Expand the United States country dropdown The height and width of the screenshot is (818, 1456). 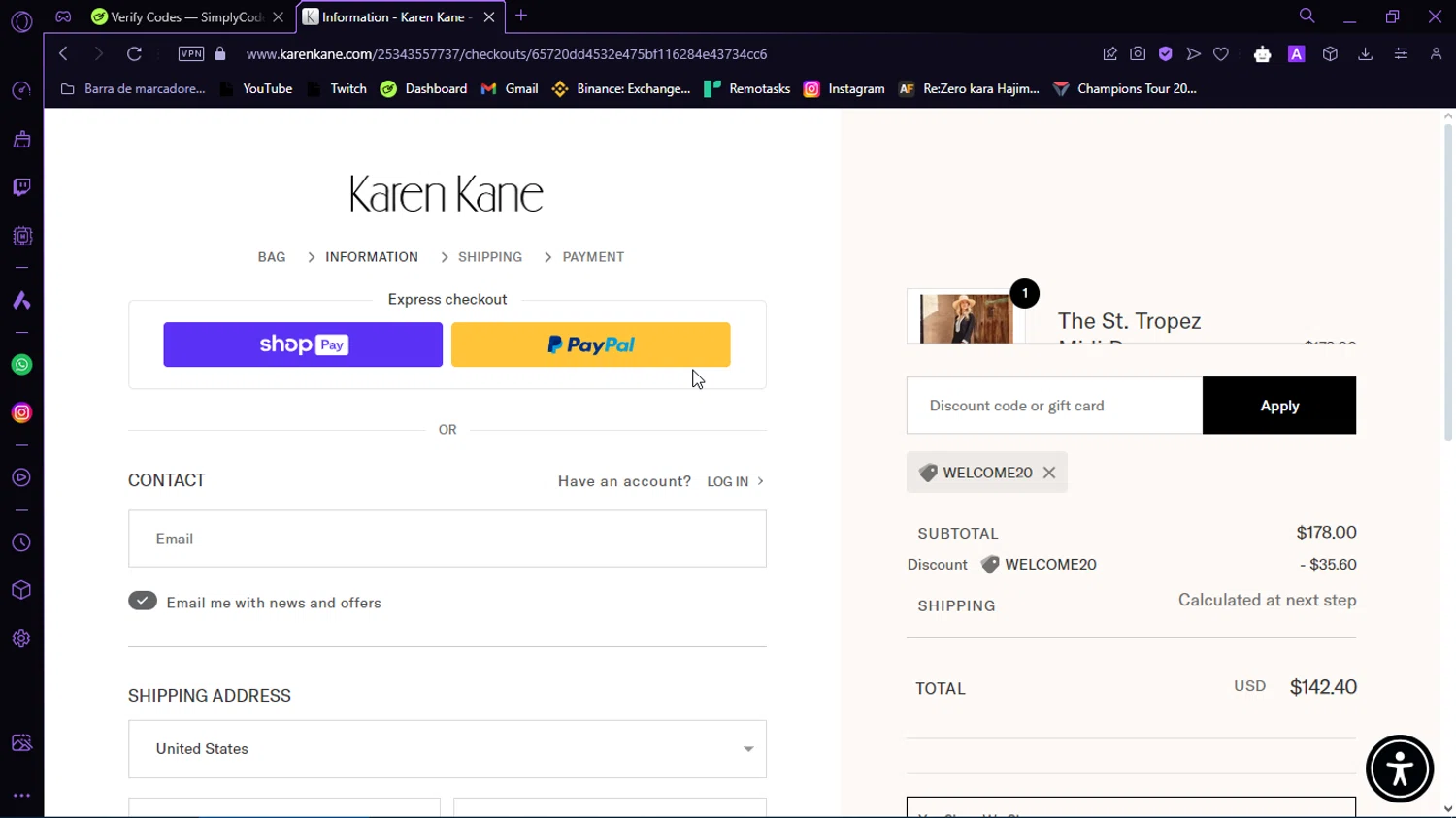coord(447,749)
